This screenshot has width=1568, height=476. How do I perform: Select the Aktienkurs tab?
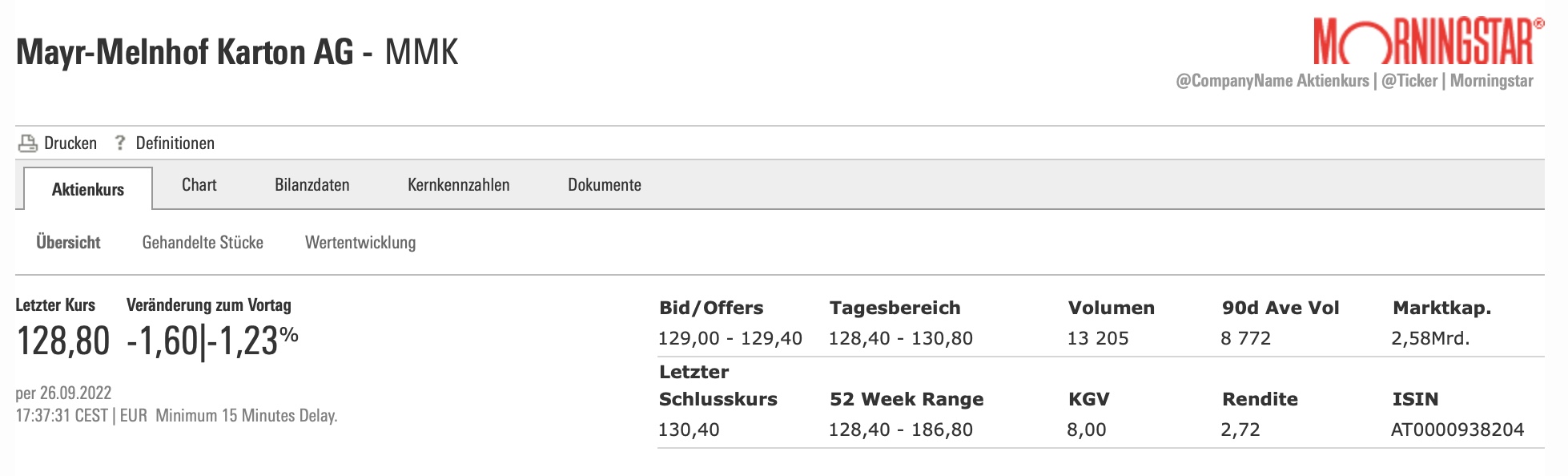coord(88,189)
